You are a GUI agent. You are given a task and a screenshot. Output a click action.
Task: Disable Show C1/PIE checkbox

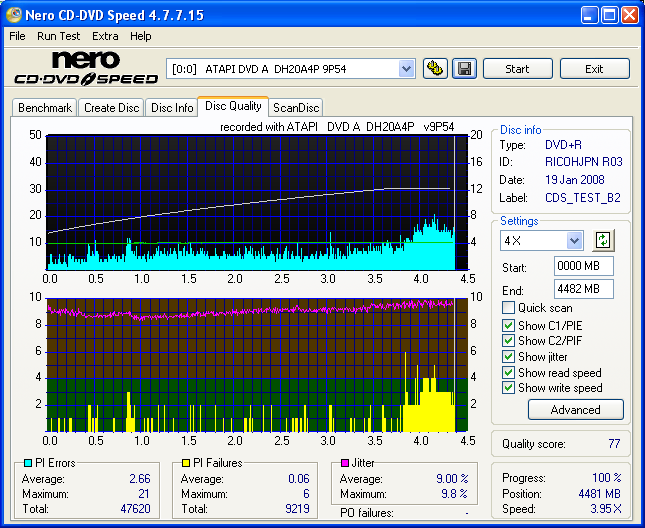(x=508, y=326)
